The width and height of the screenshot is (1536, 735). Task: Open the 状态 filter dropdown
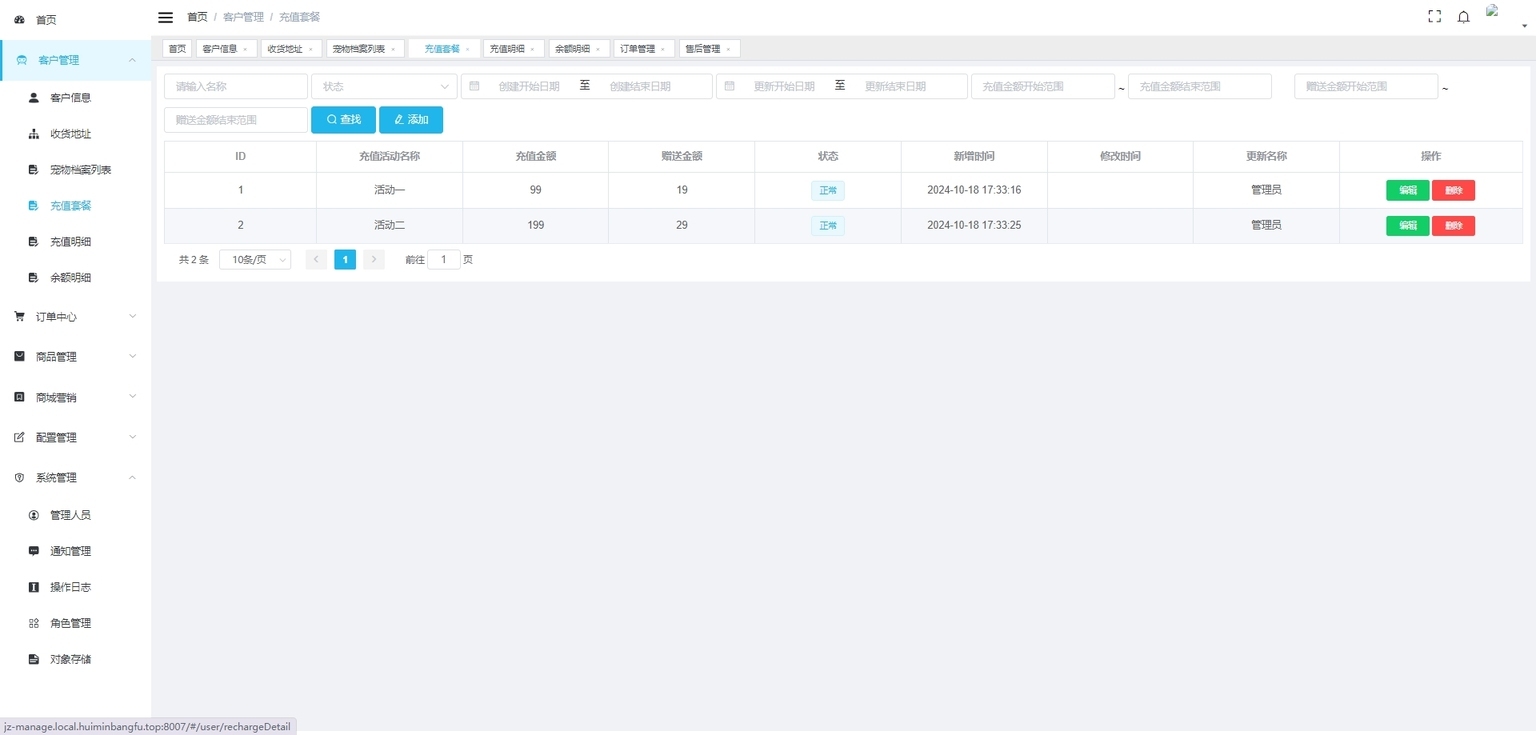(x=384, y=87)
